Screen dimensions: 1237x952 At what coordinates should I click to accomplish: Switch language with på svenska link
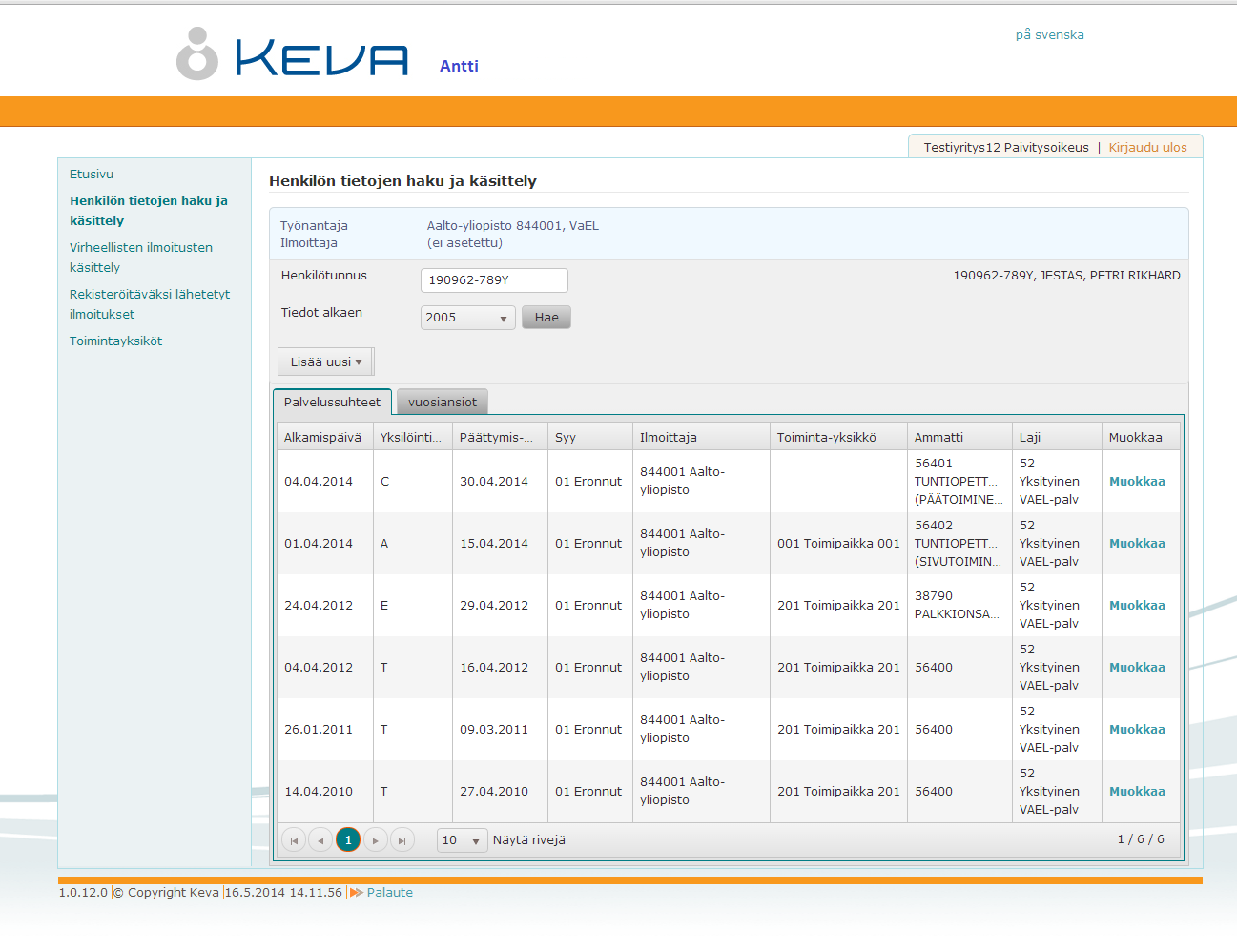coord(1049,34)
